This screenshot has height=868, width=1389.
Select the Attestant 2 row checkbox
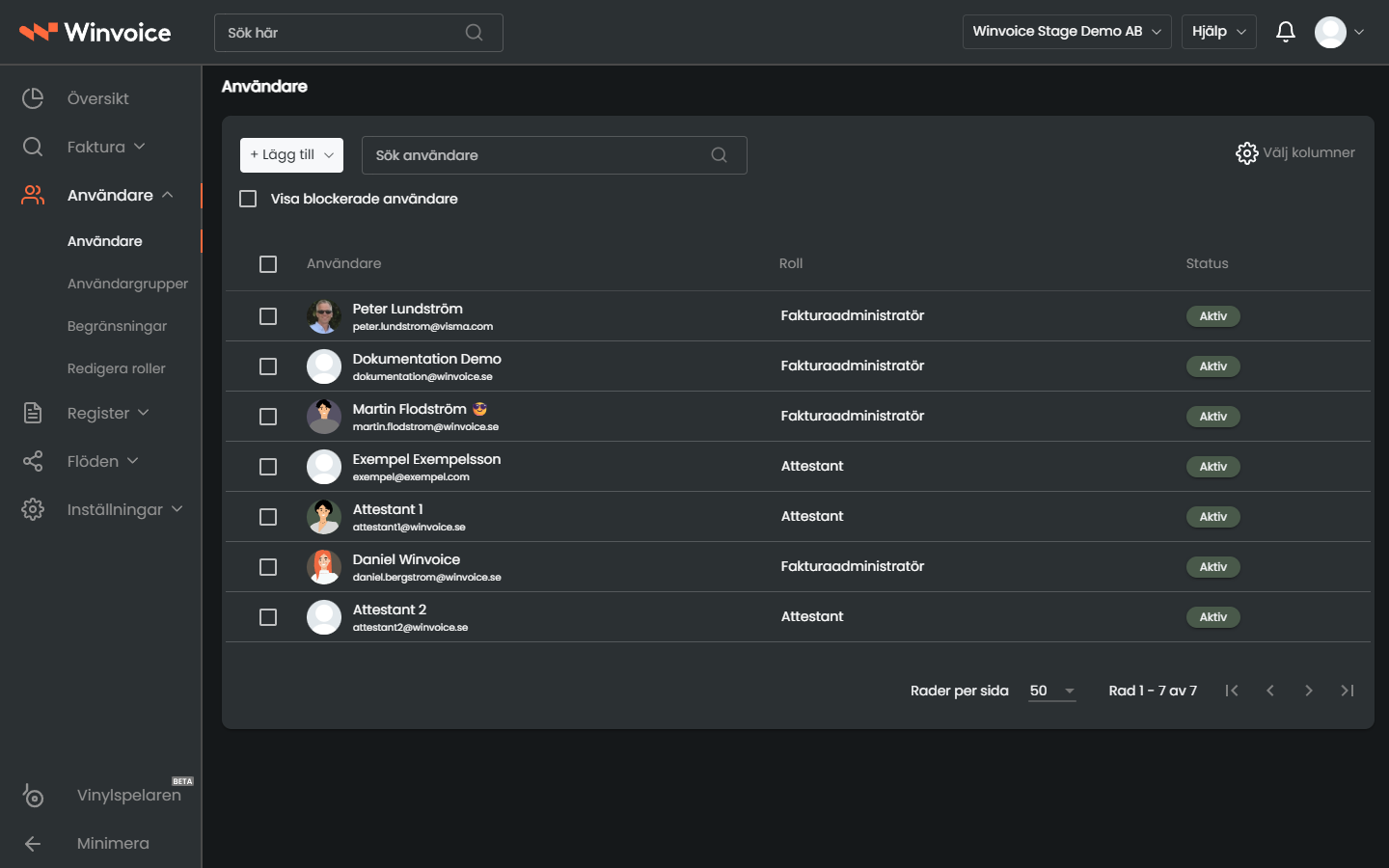pos(268,617)
